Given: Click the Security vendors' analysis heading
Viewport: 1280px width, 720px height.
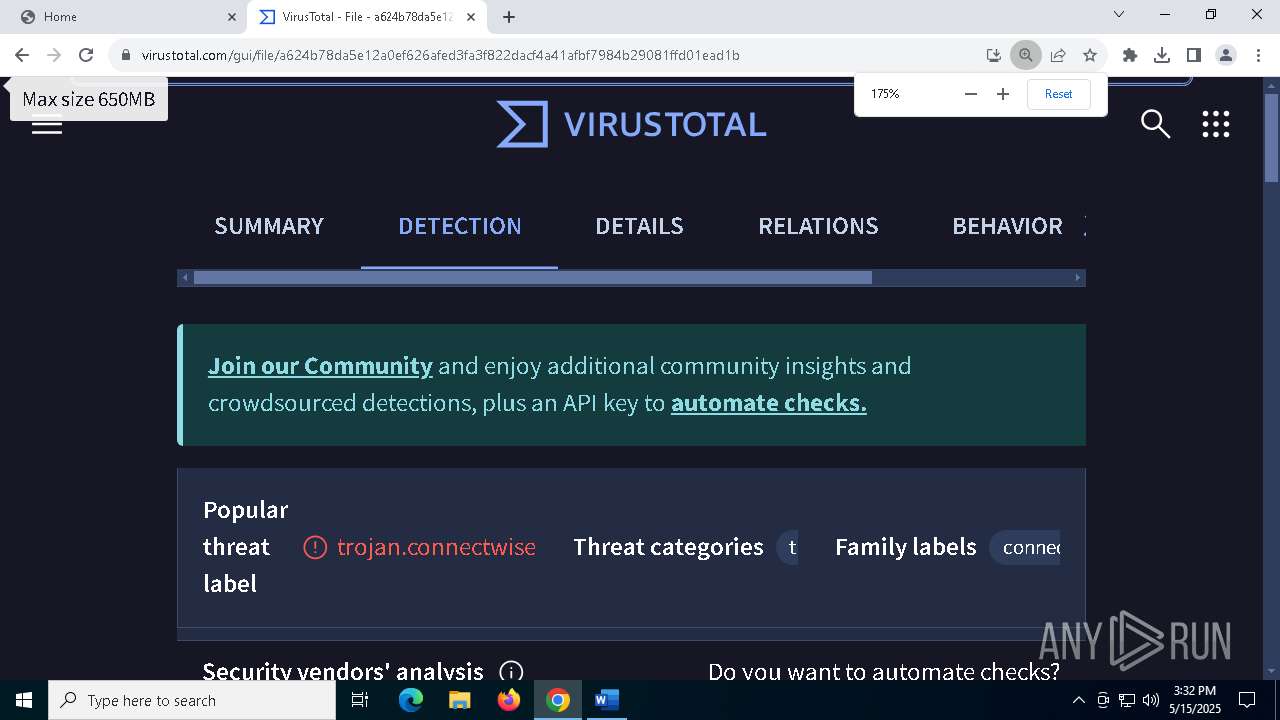Looking at the screenshot, I should click(x=343, y=672).
